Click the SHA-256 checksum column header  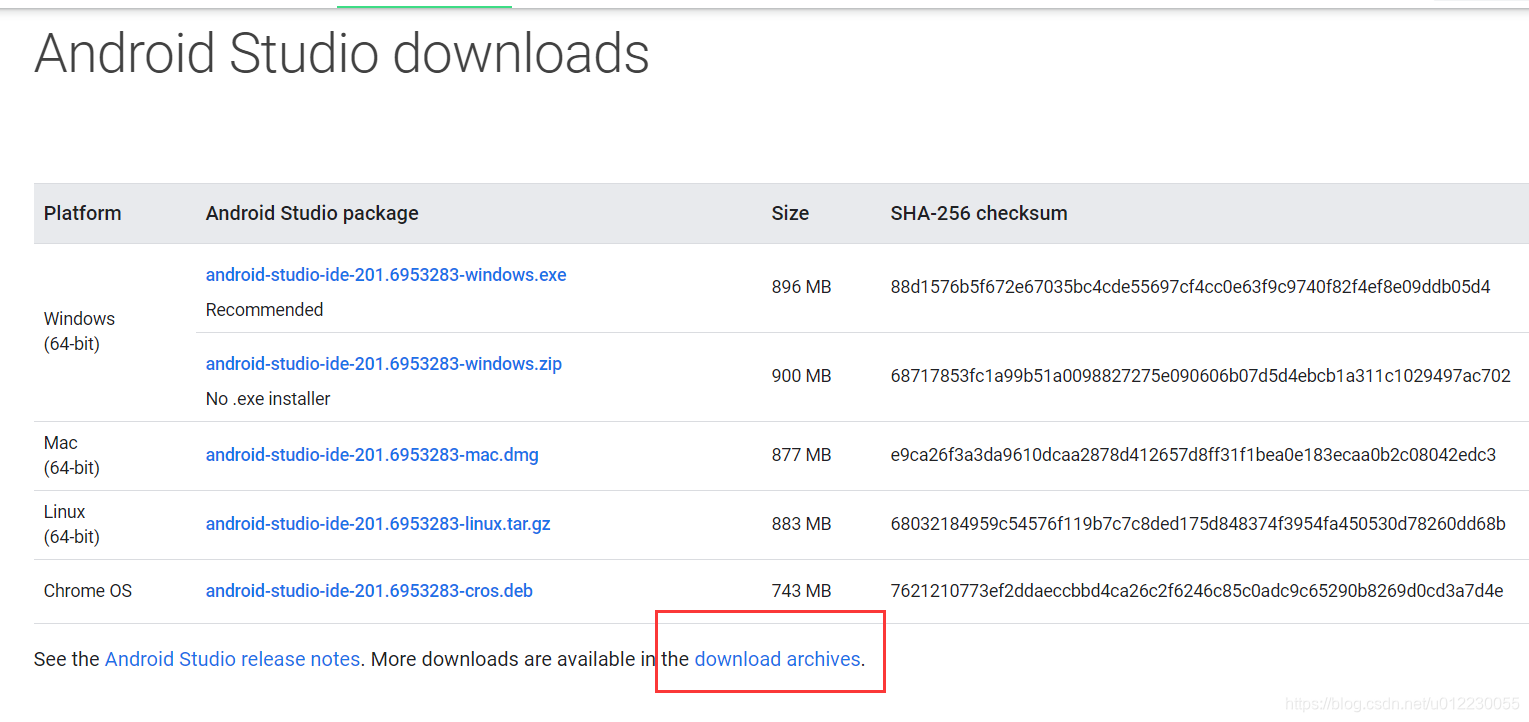[x=979, y=213]
